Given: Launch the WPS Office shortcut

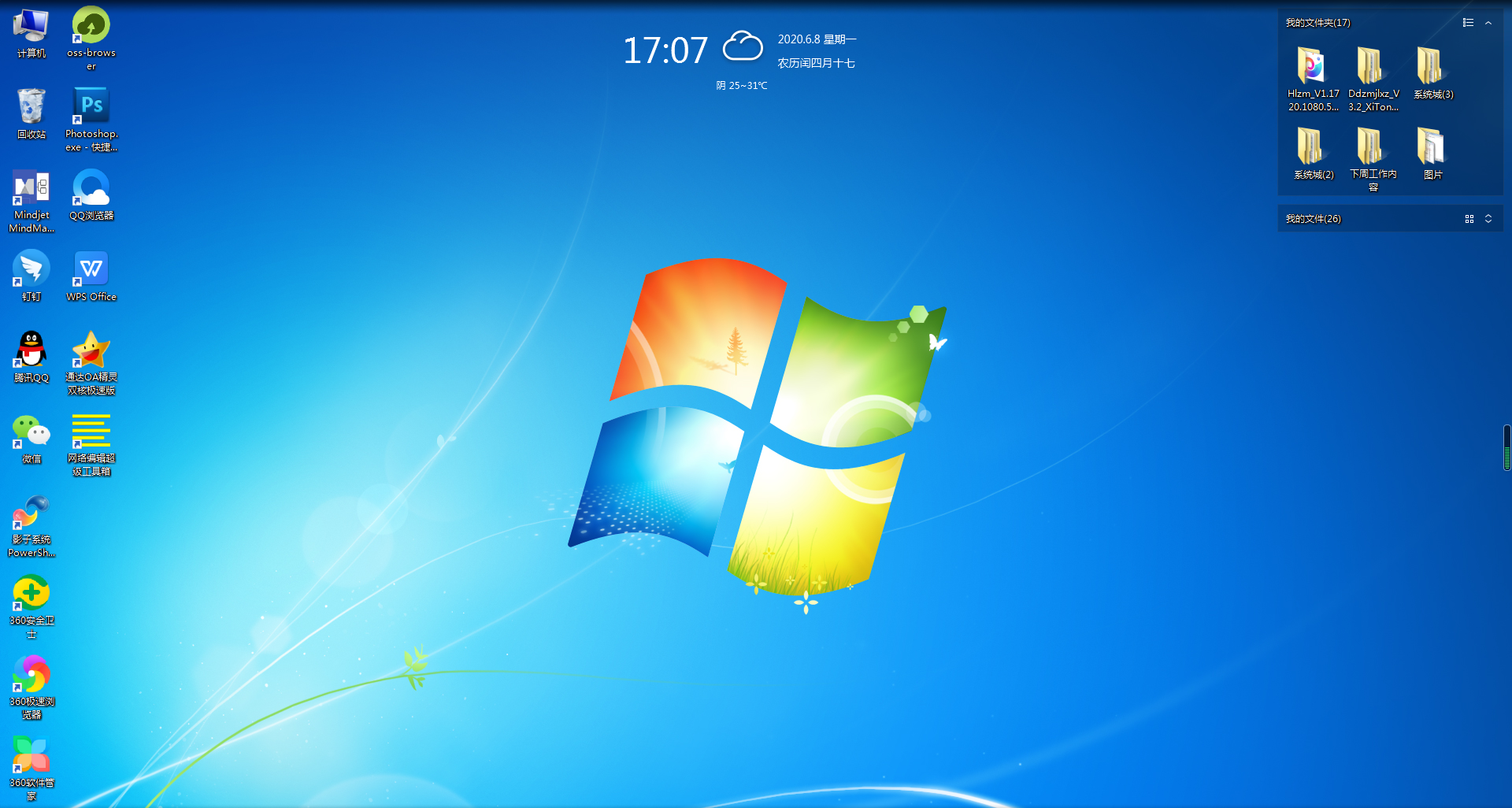Looking at the screenshot, I should pos(91,276).
